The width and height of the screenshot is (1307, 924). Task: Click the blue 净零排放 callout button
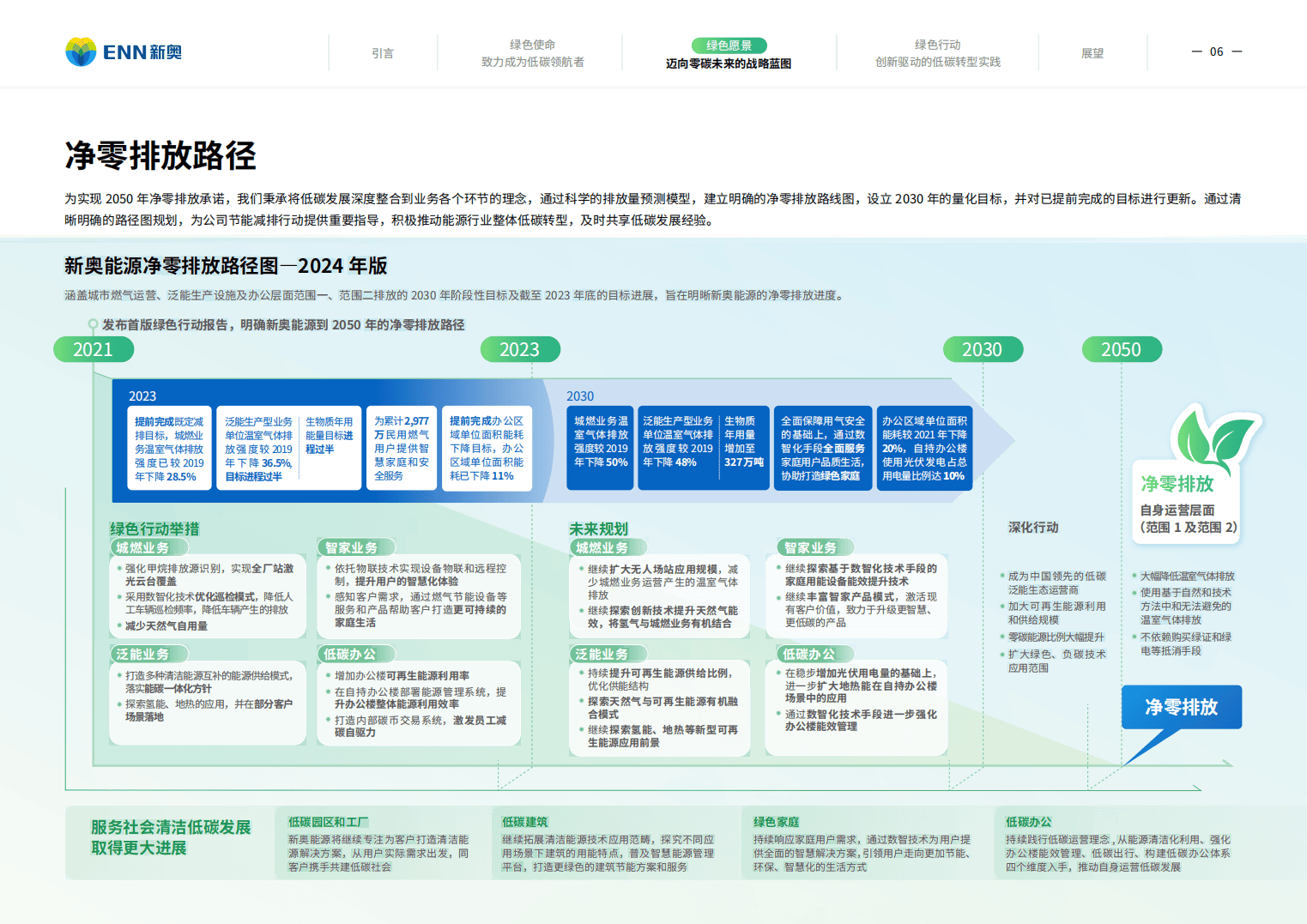click(x=1182, y=708)
